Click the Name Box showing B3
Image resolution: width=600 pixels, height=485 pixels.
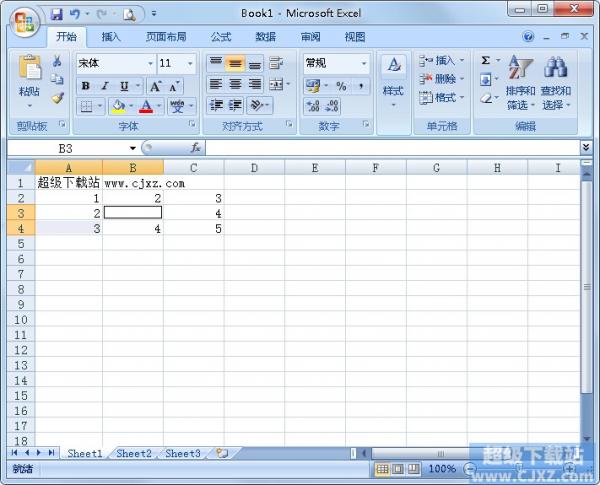[66, 147]
